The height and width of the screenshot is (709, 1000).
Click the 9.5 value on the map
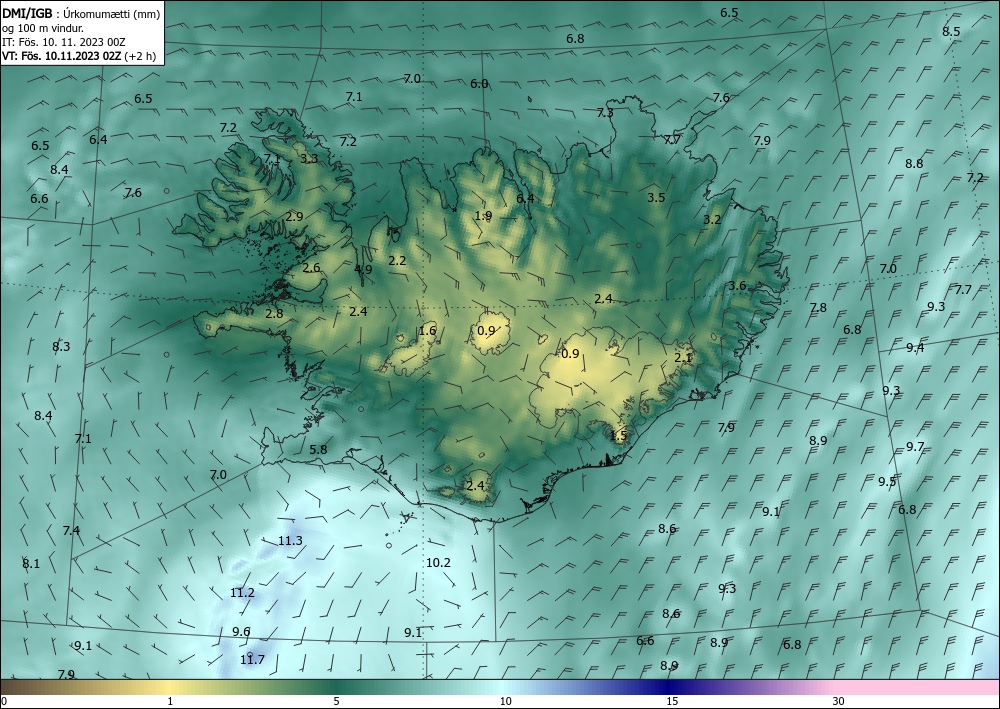(887, 481)
